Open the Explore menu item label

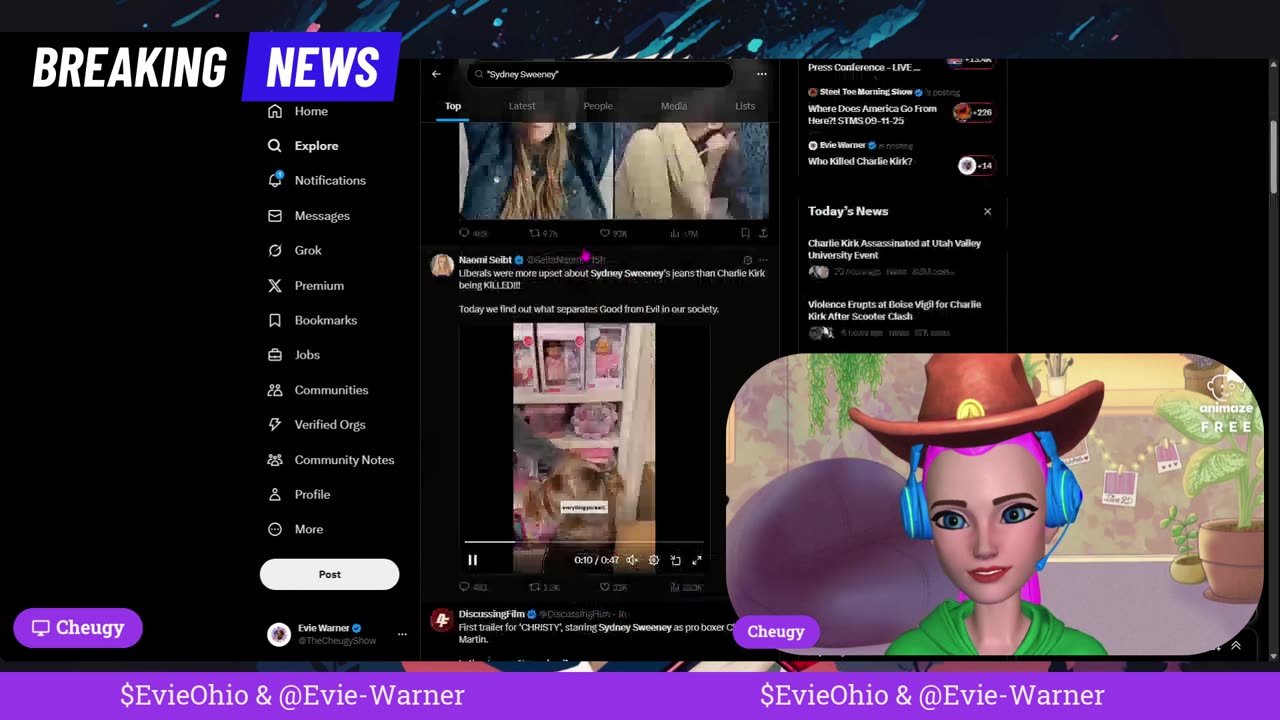pos(316,146)
